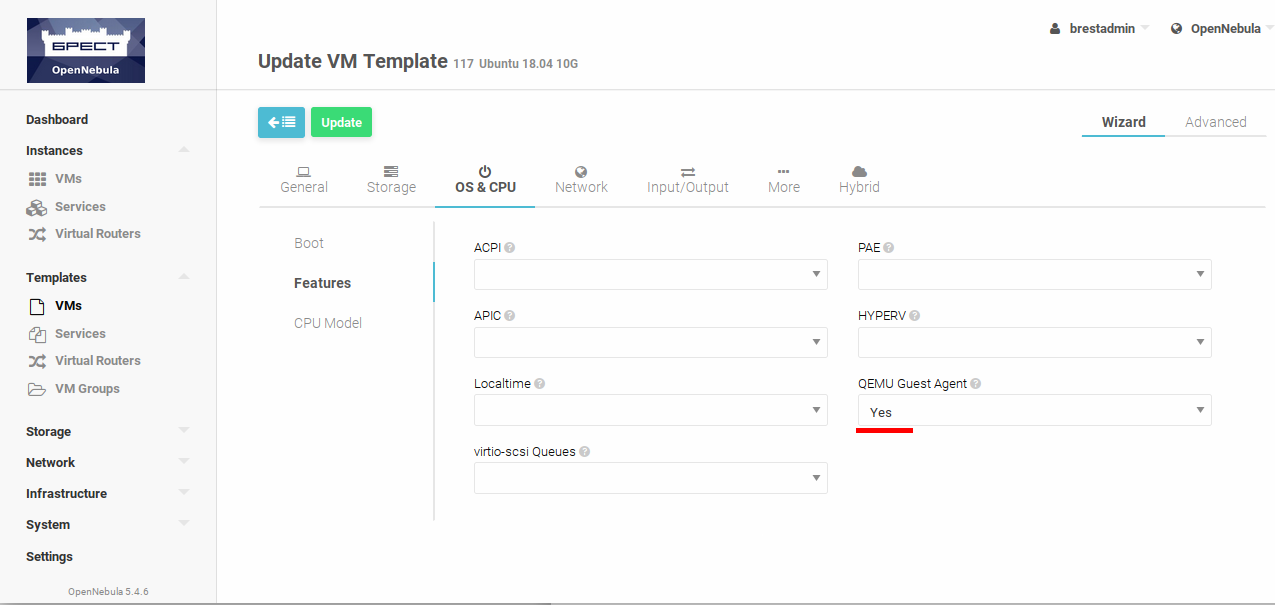Screen dimensions: 1275x605
Task: Click the PAE help question icon
Action: (888, 248)
